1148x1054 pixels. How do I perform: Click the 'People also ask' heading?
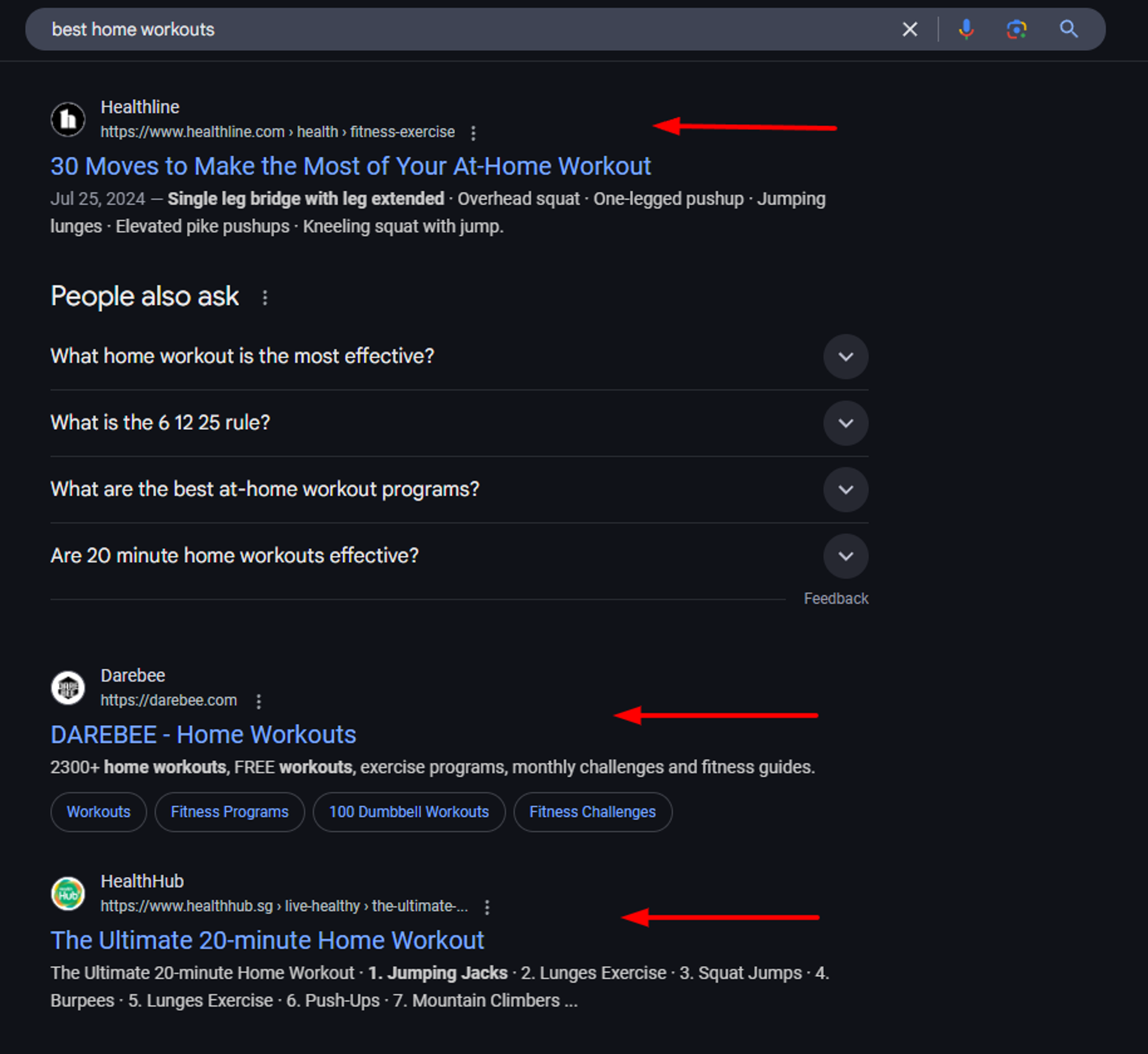145,297
